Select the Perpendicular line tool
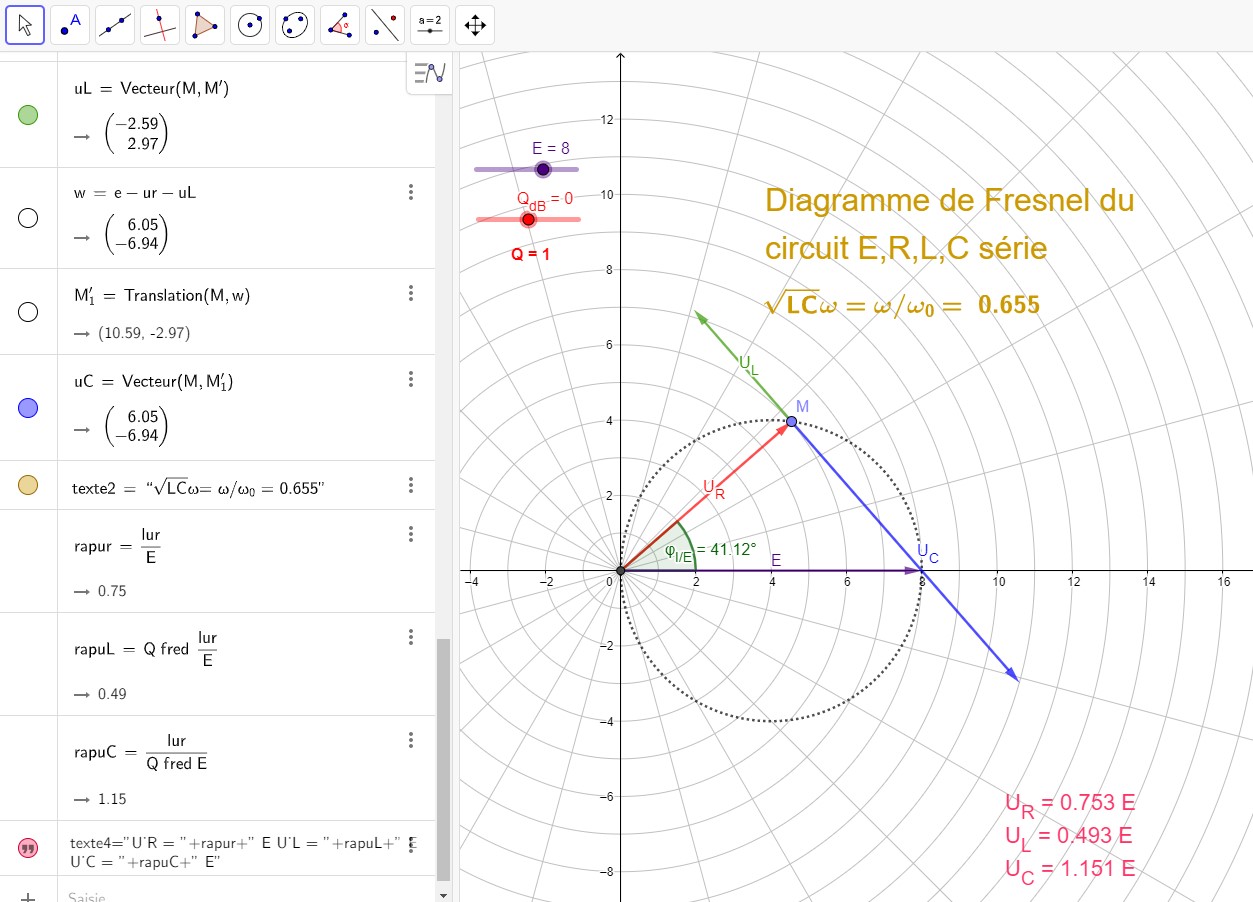The image size is (1253, 902). click(x=160, y=25)
